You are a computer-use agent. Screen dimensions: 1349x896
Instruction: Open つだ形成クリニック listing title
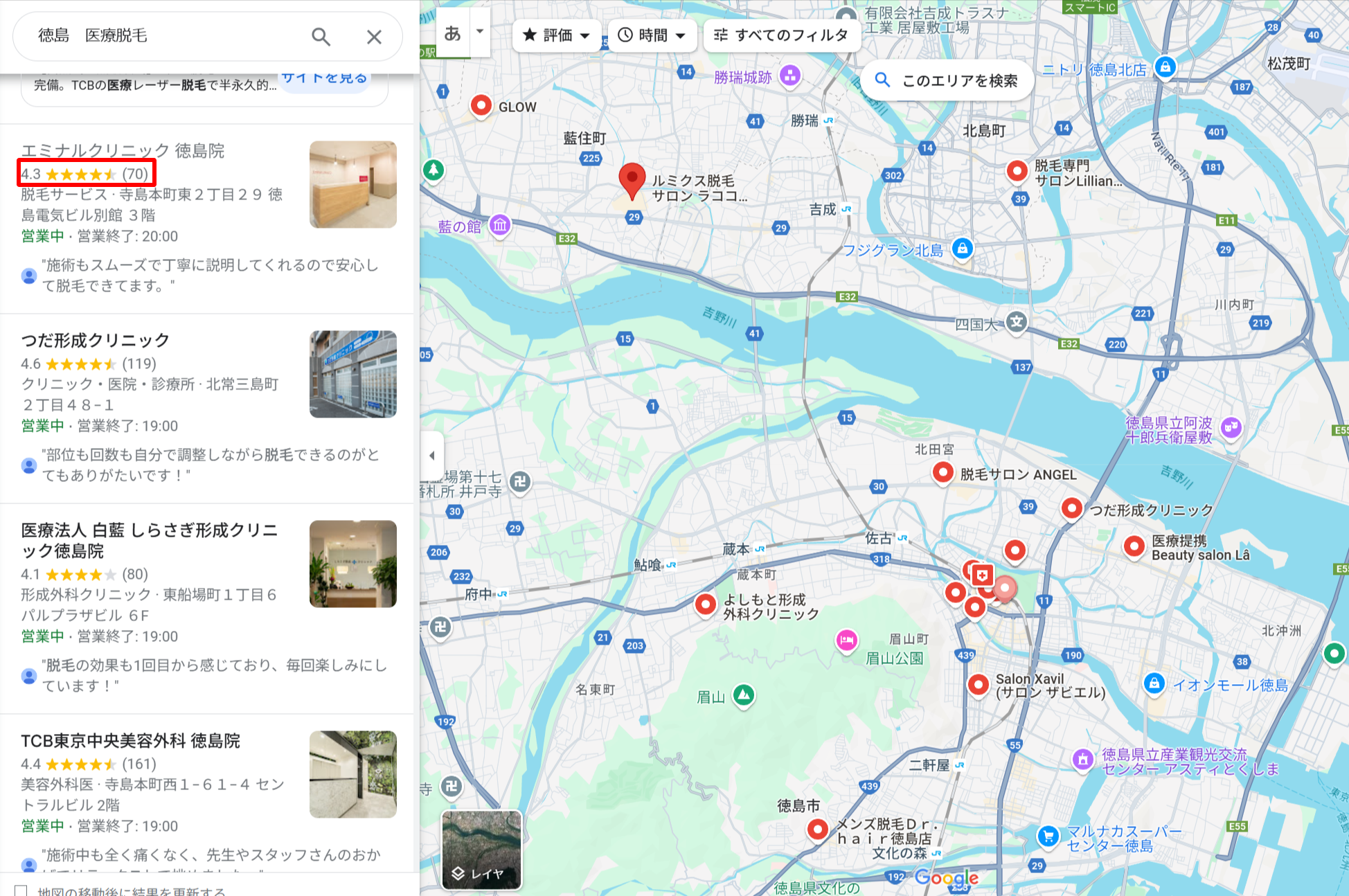(96, 340)
